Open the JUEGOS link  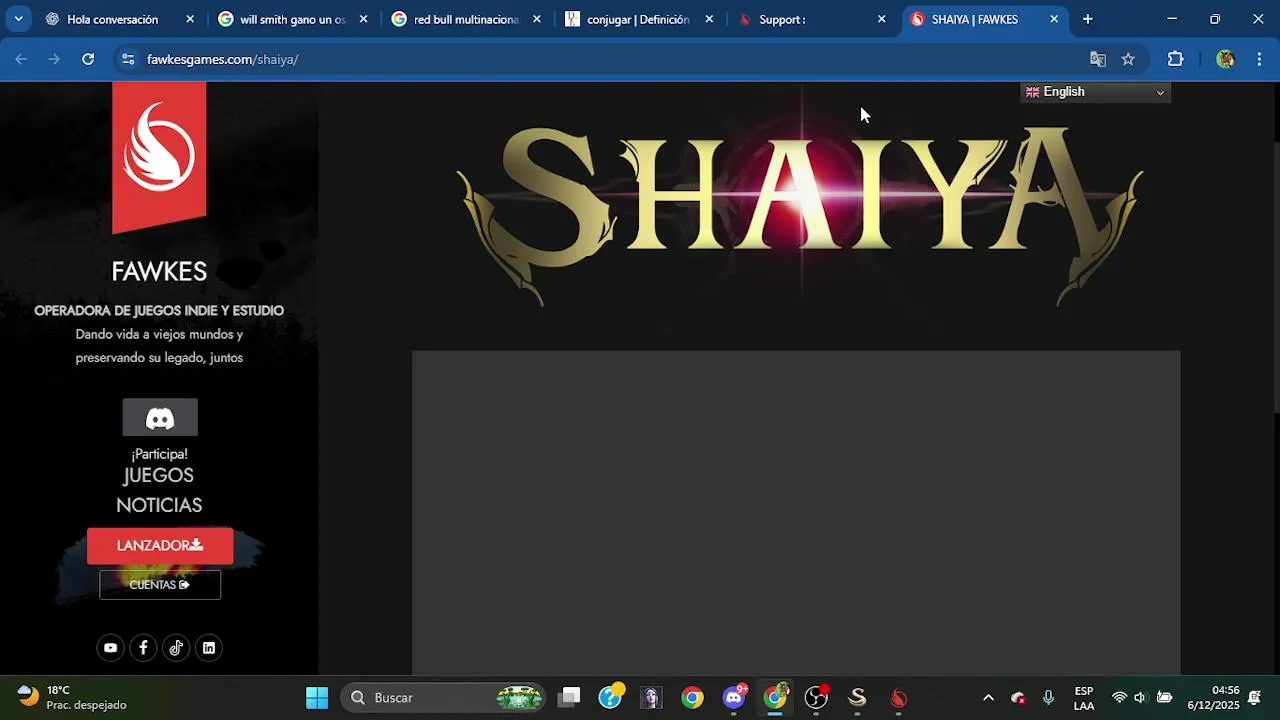click(x=158, y=476)
